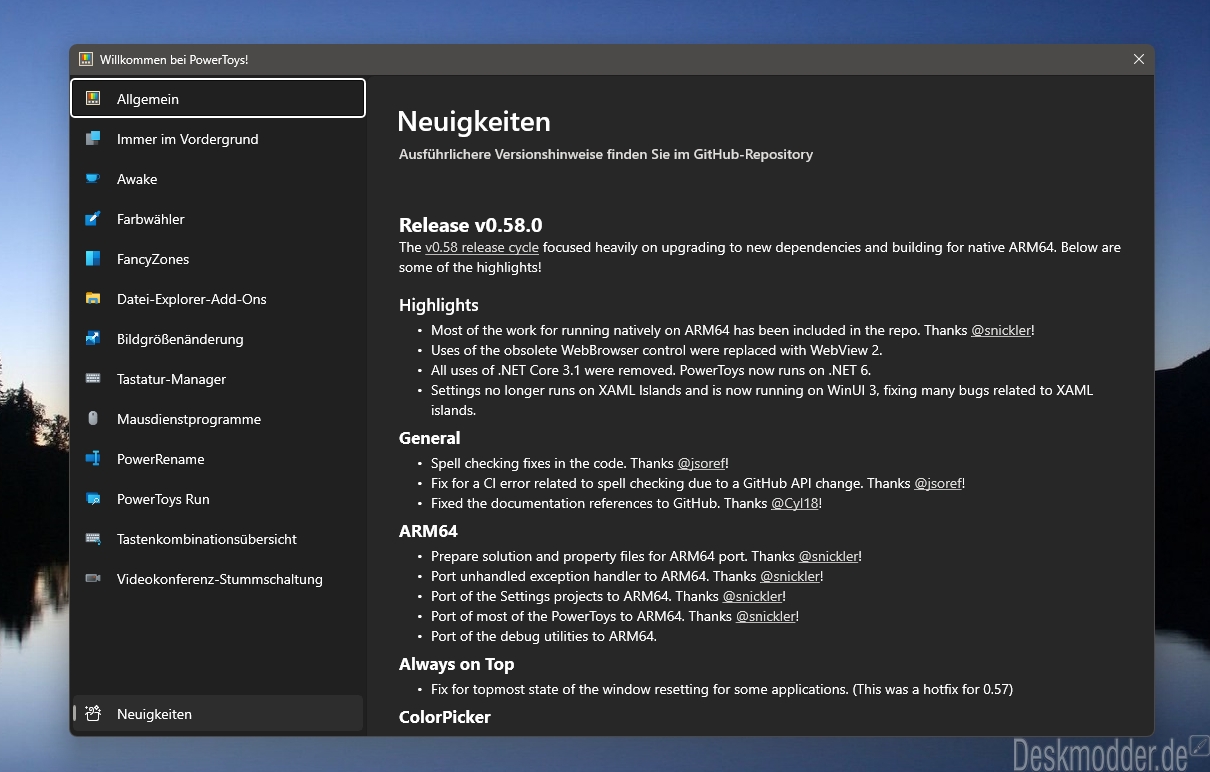Open the Neuigkeiten page at bottom
Image resolution: width=1210 pixels, height=772 pixels.
point(218,714)
